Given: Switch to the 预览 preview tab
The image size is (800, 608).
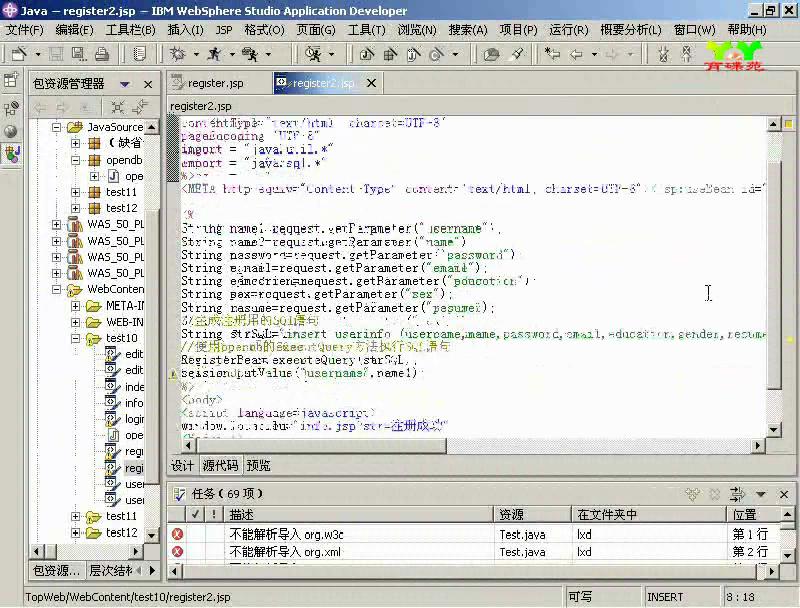Looking at the screenshot, I should tap(258, 466).
